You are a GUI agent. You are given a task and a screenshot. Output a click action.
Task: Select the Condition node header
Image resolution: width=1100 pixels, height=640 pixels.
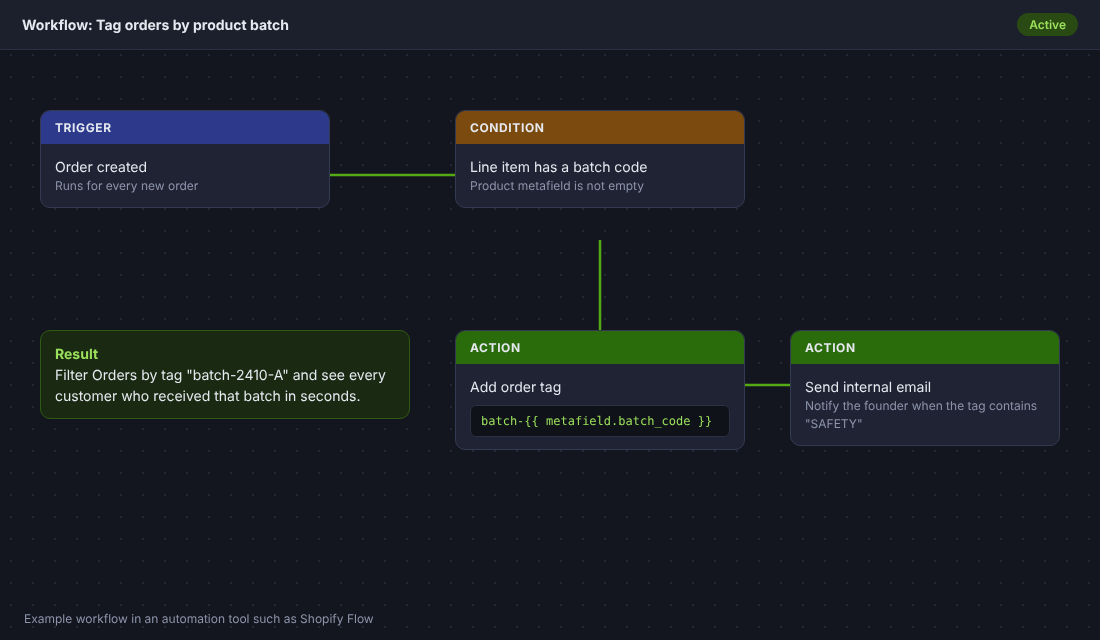pos(599,128)
